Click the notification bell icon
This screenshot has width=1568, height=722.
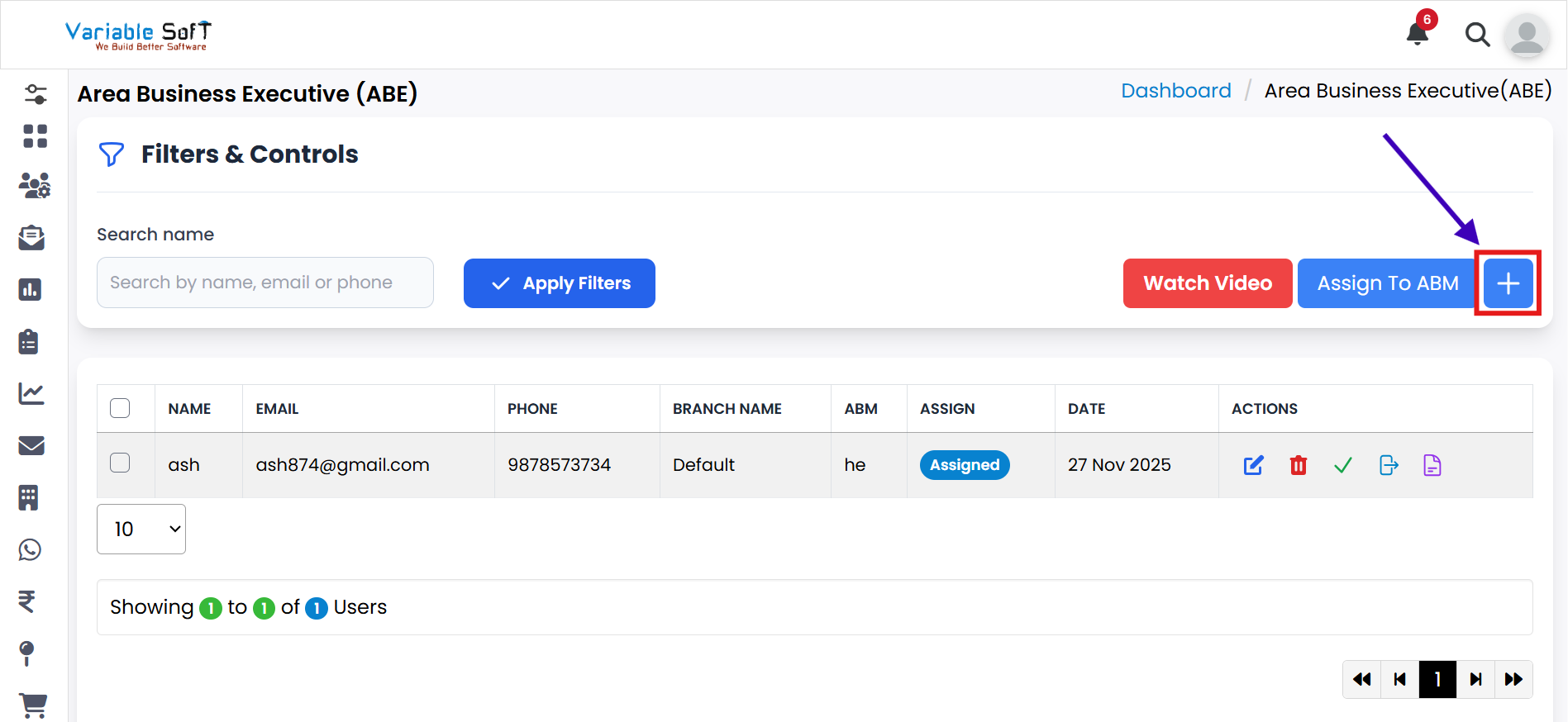pos(1418,34)
